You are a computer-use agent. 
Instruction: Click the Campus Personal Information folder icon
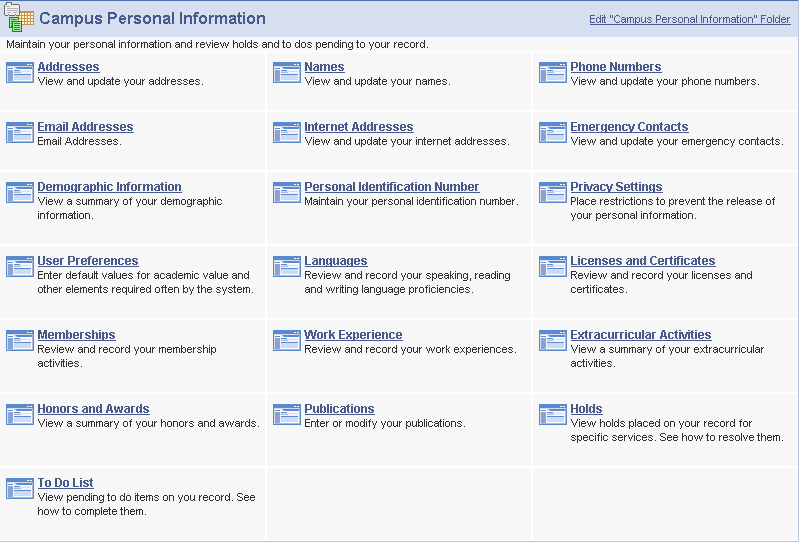coord(19,17)
